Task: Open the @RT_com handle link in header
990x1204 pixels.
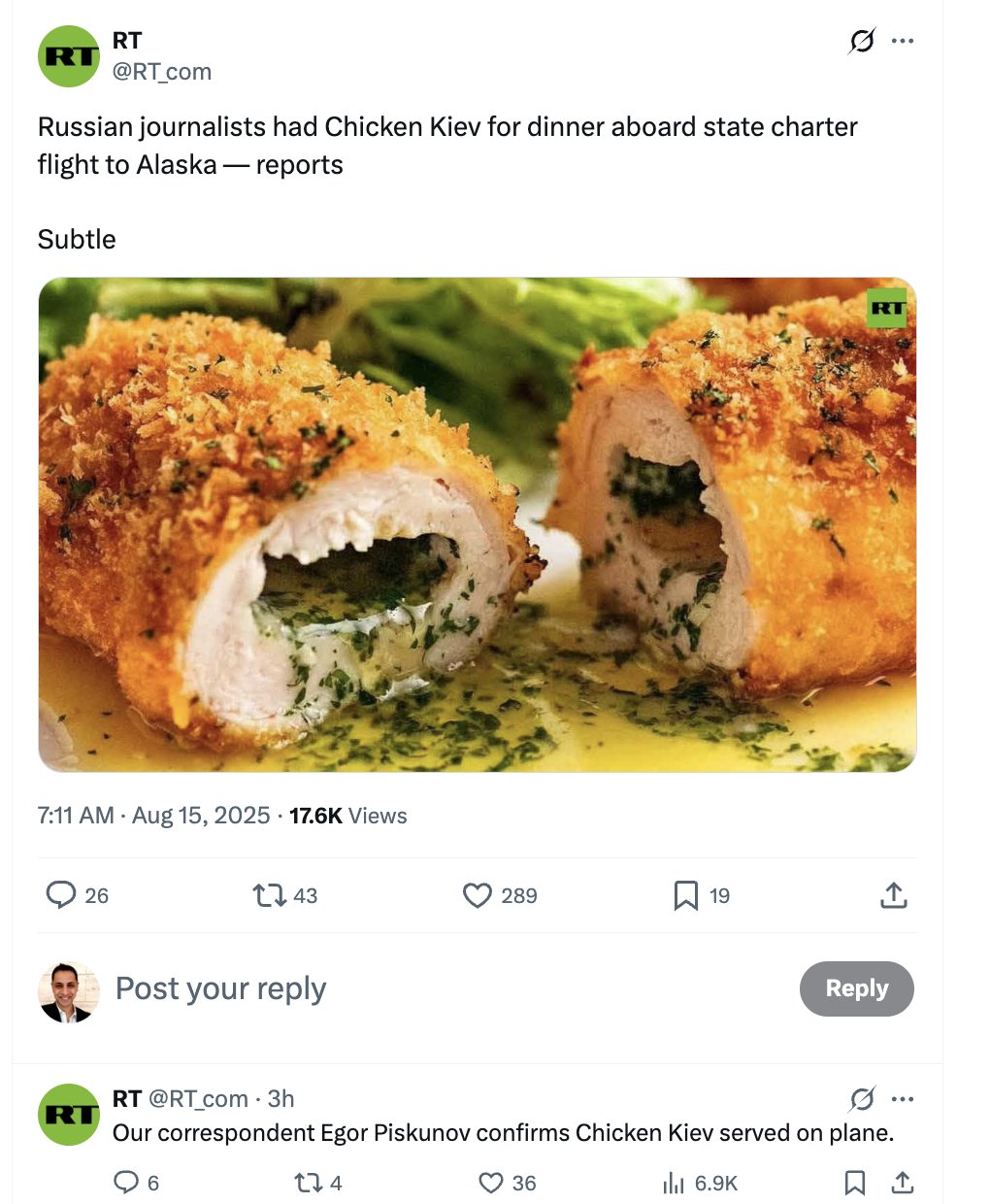Action: (x=161, y=72)
